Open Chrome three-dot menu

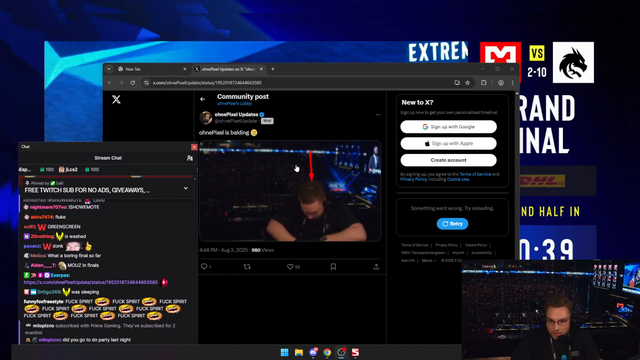[x=512, y=83]
